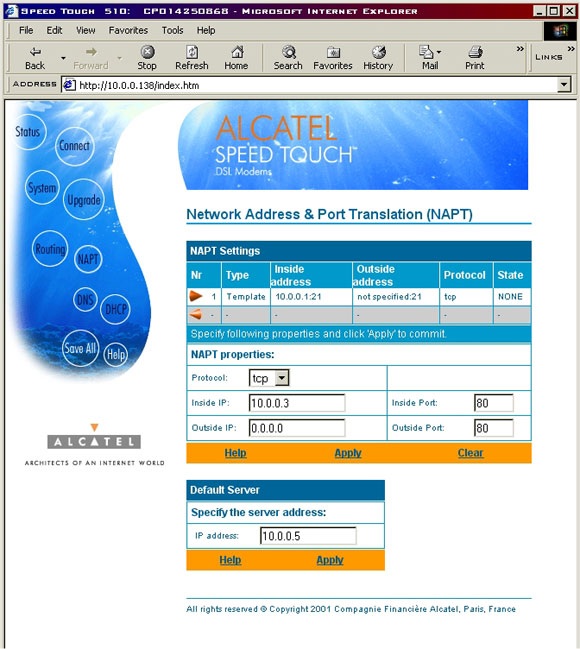Click the Stop toolbar icon

coord(147,58)
